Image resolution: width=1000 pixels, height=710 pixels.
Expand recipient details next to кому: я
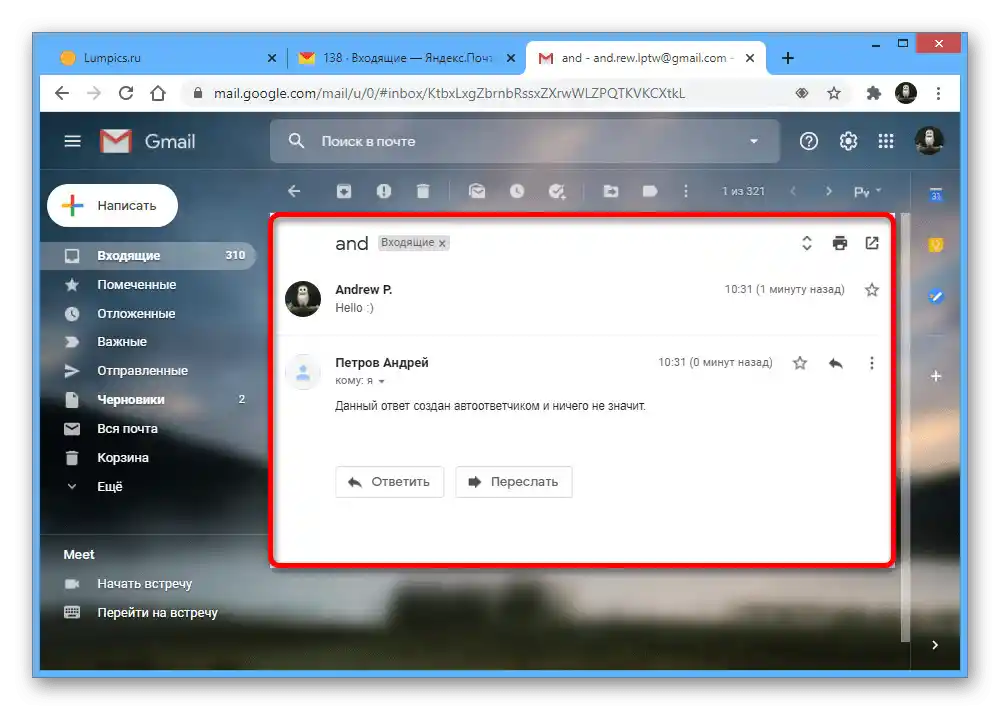tap(381, 381)
